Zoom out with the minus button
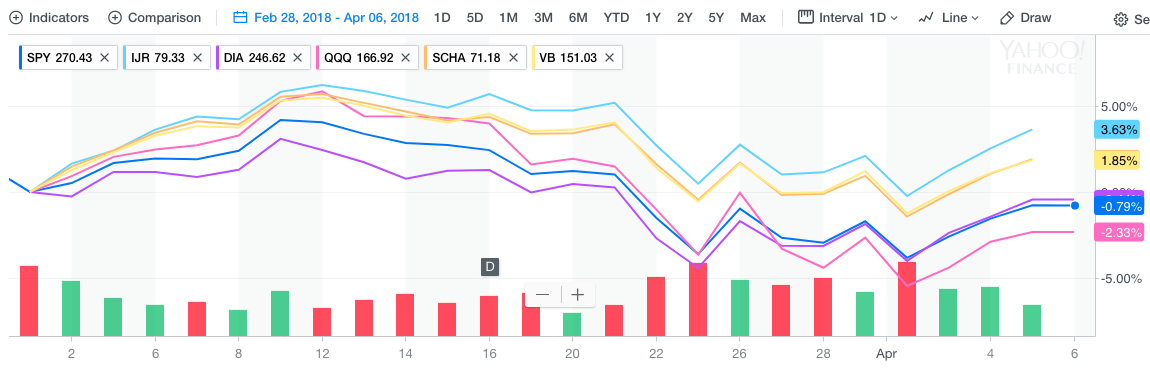 543,295
